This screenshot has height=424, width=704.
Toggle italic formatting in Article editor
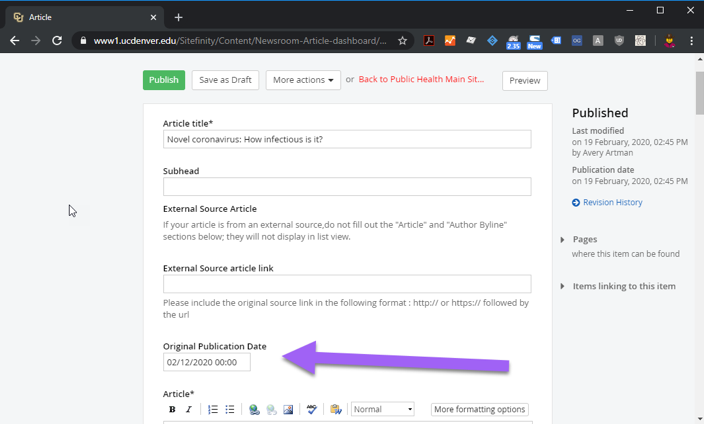189,409
